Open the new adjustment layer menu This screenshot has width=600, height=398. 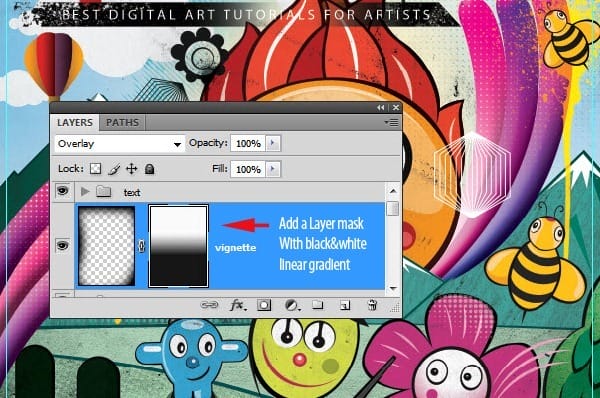pos(292,305)
